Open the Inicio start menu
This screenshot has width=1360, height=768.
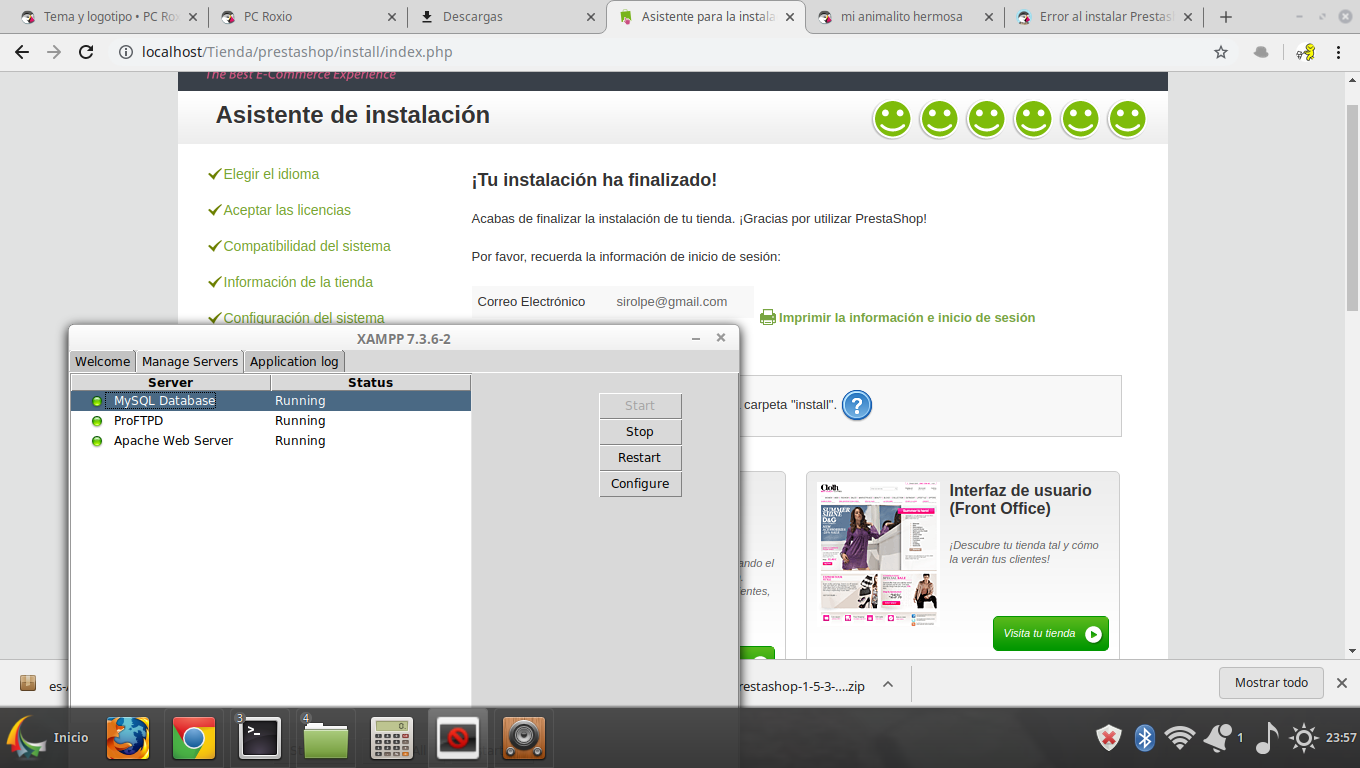coord(48,738)
